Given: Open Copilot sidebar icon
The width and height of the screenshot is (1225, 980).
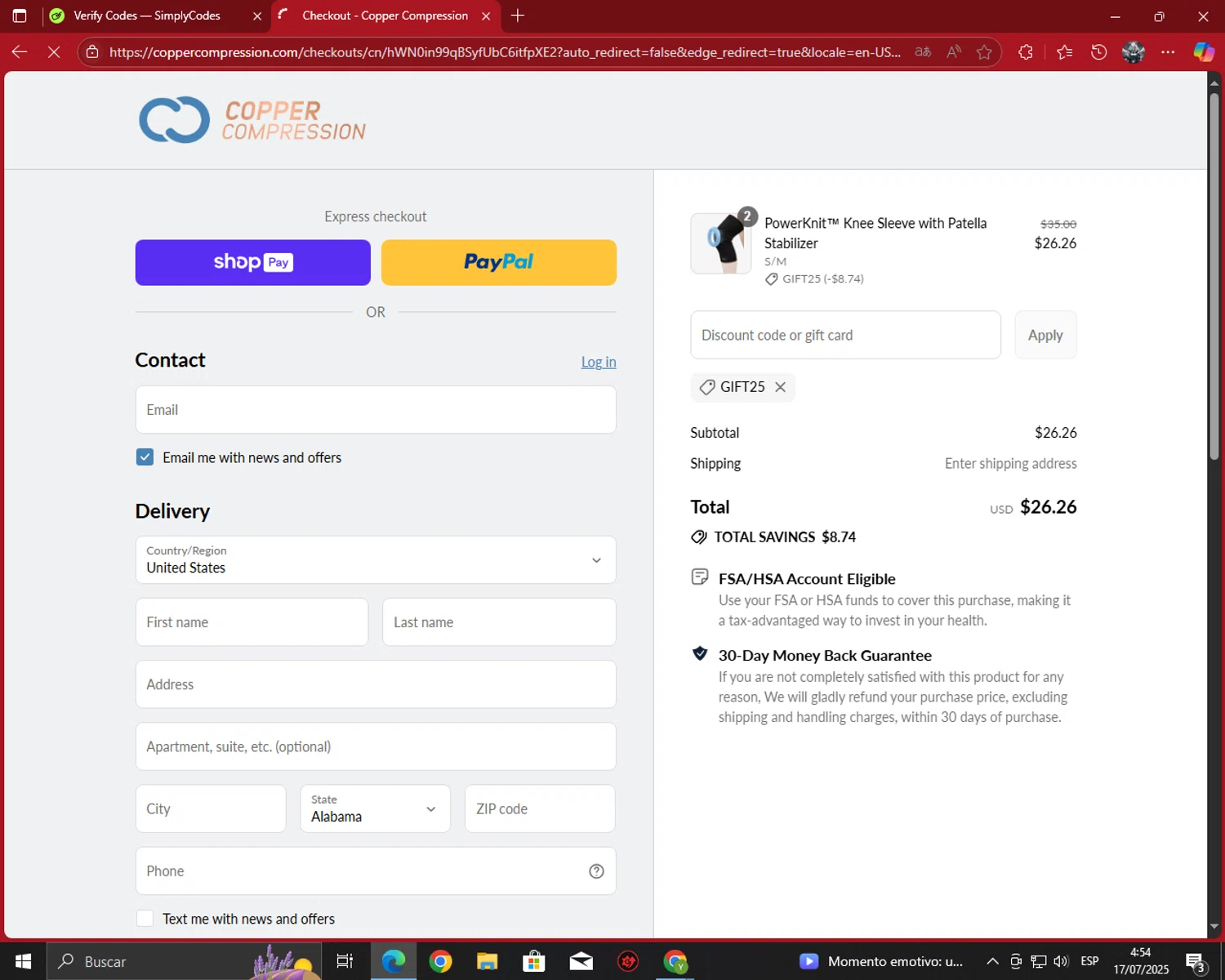Looking at the screenshot, I should coord(1203,52).
